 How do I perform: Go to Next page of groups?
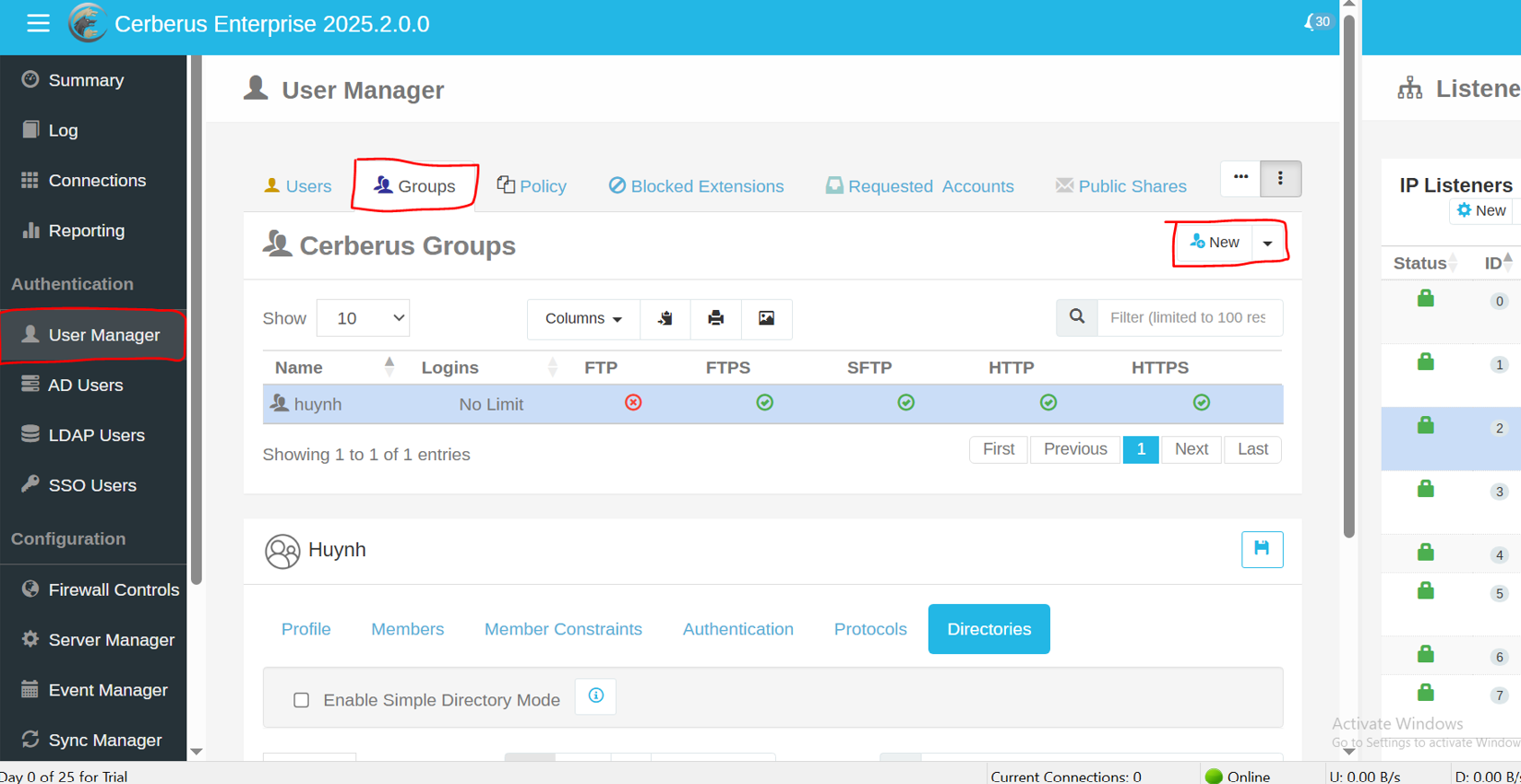click(1192, 449)
